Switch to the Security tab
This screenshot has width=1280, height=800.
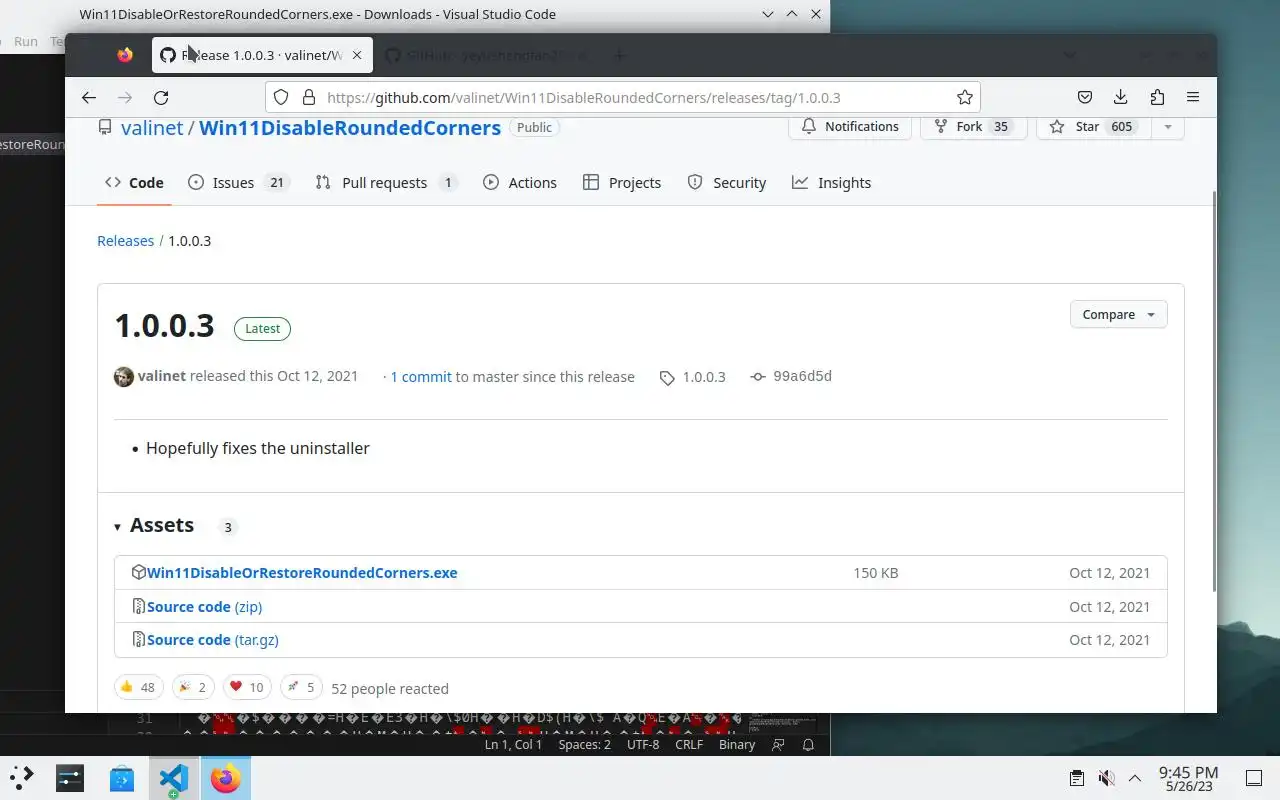[x=727, y=183]
